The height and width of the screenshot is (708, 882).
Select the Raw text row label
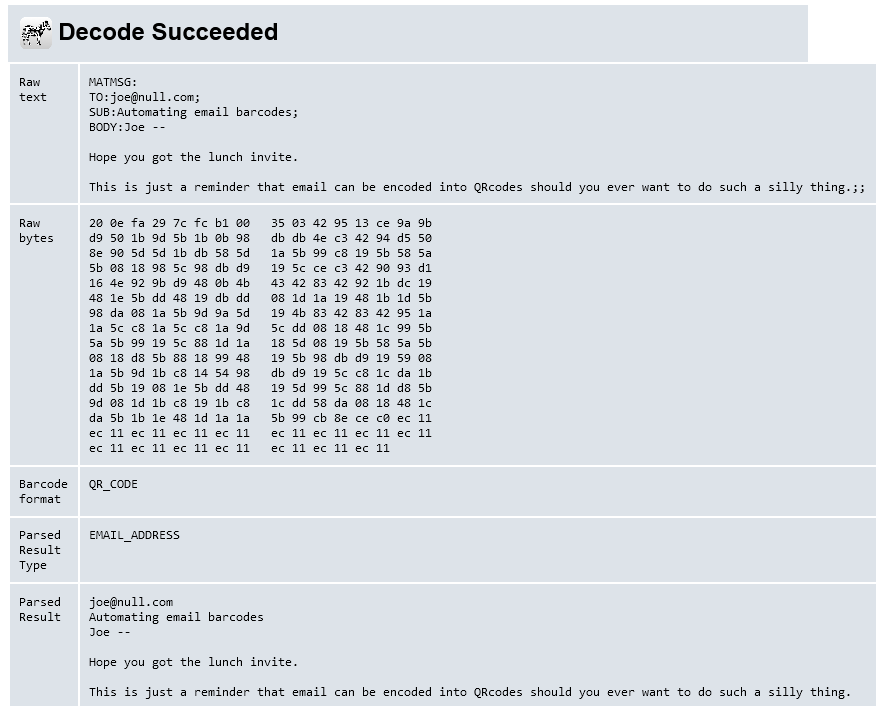coord(32,90)
